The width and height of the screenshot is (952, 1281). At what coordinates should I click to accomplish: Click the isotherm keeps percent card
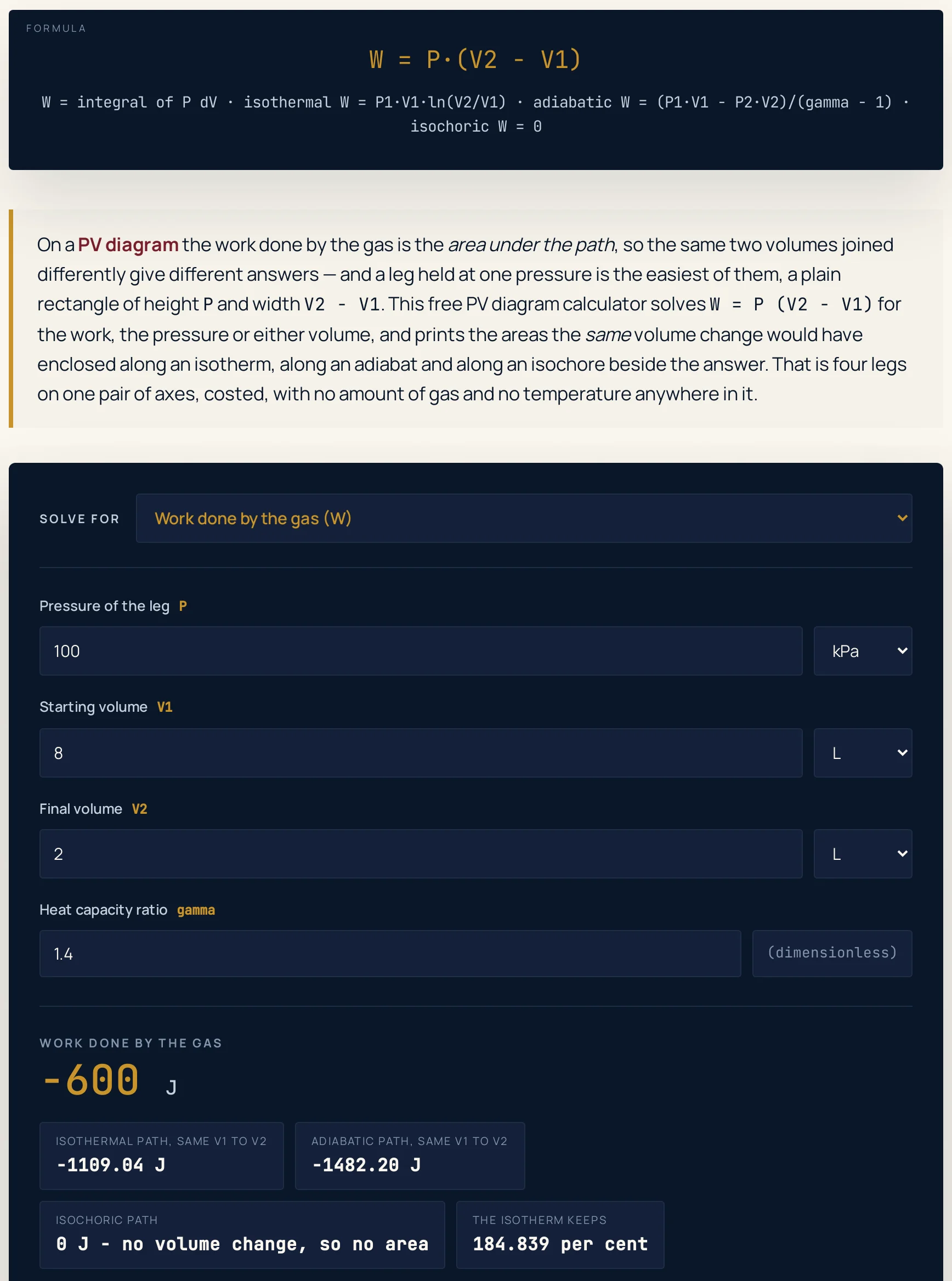click(x=560, y=1234)
